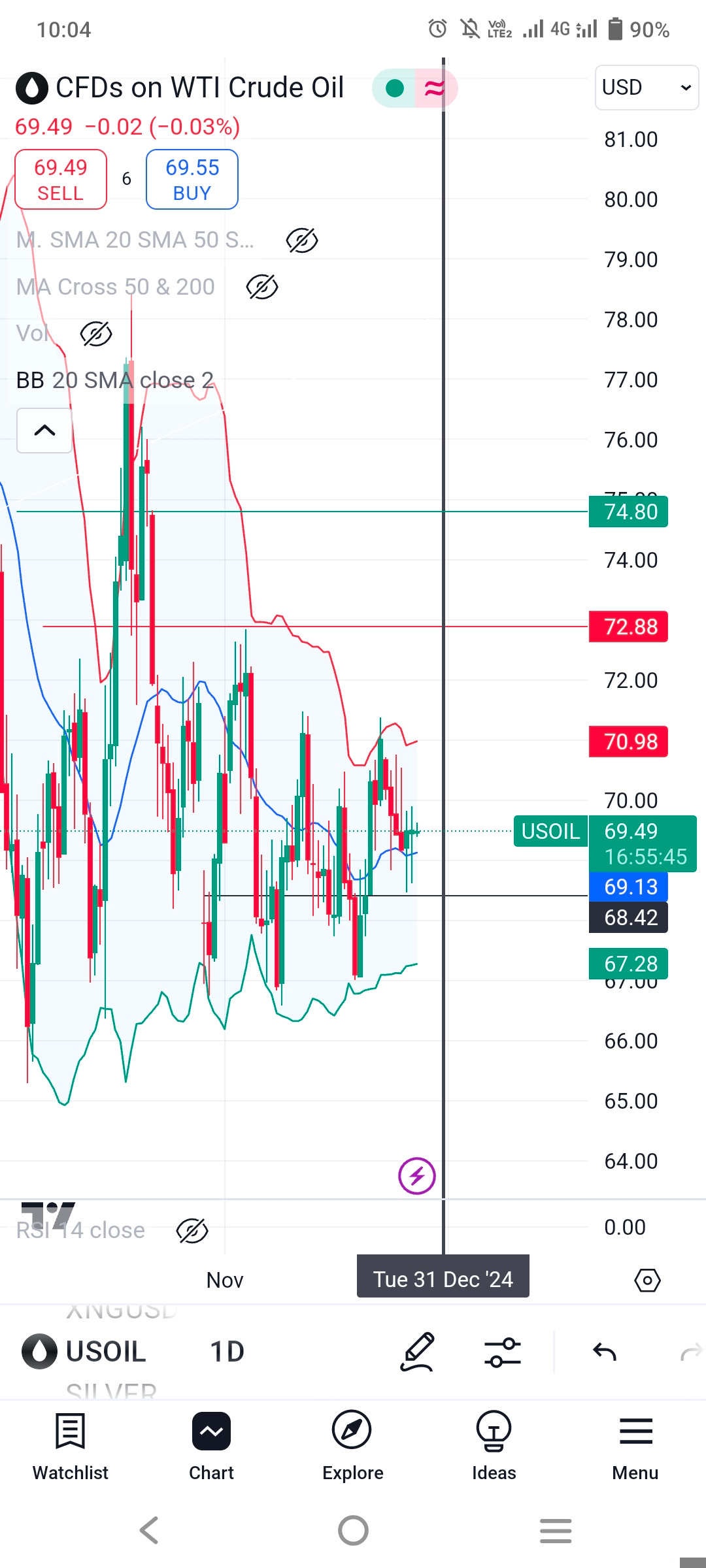The image size is (706, 1568).
Task: Collapse the indicator legend with the chevron
Action: point(44,431)
